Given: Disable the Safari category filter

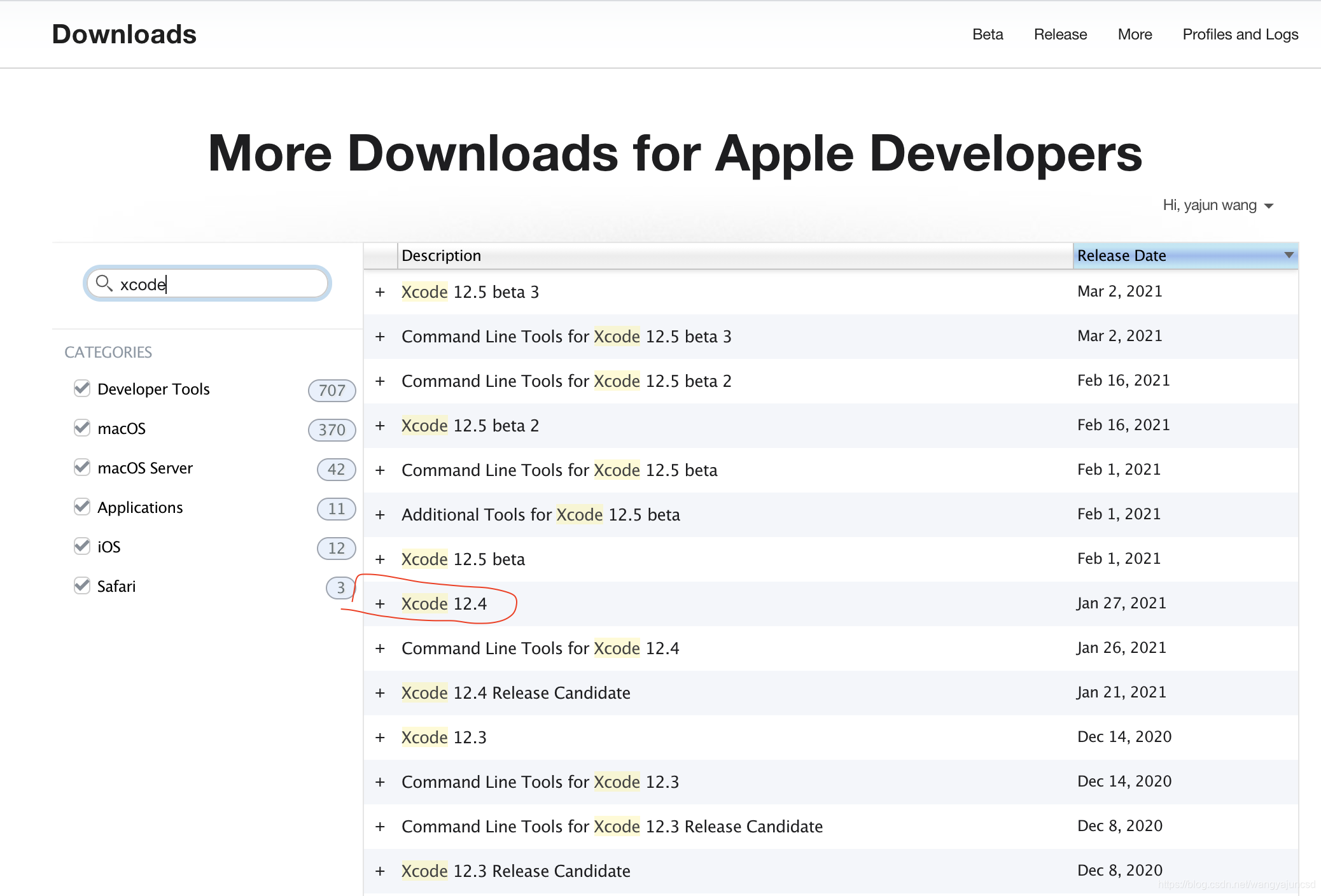Looking at the screenshot, I should click(82, 585).
